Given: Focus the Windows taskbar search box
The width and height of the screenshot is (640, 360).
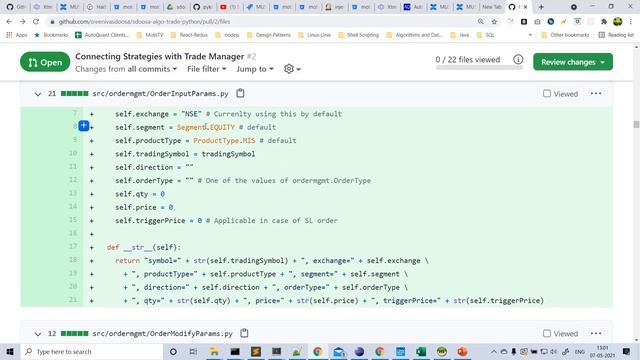Looking at the screenshot, I should coord(92,351).
